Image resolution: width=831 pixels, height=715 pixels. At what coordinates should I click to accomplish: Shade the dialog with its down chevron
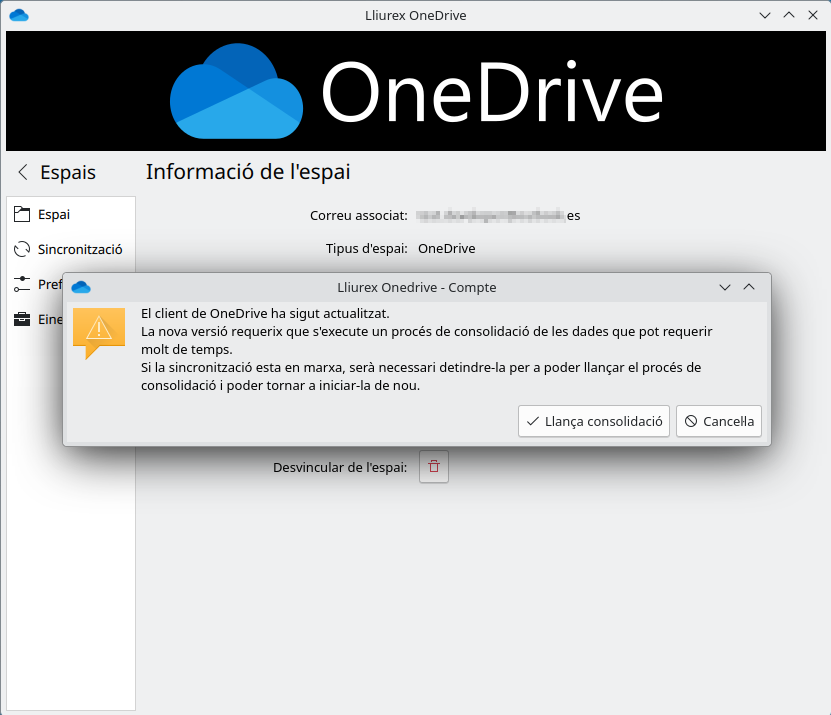724,287
